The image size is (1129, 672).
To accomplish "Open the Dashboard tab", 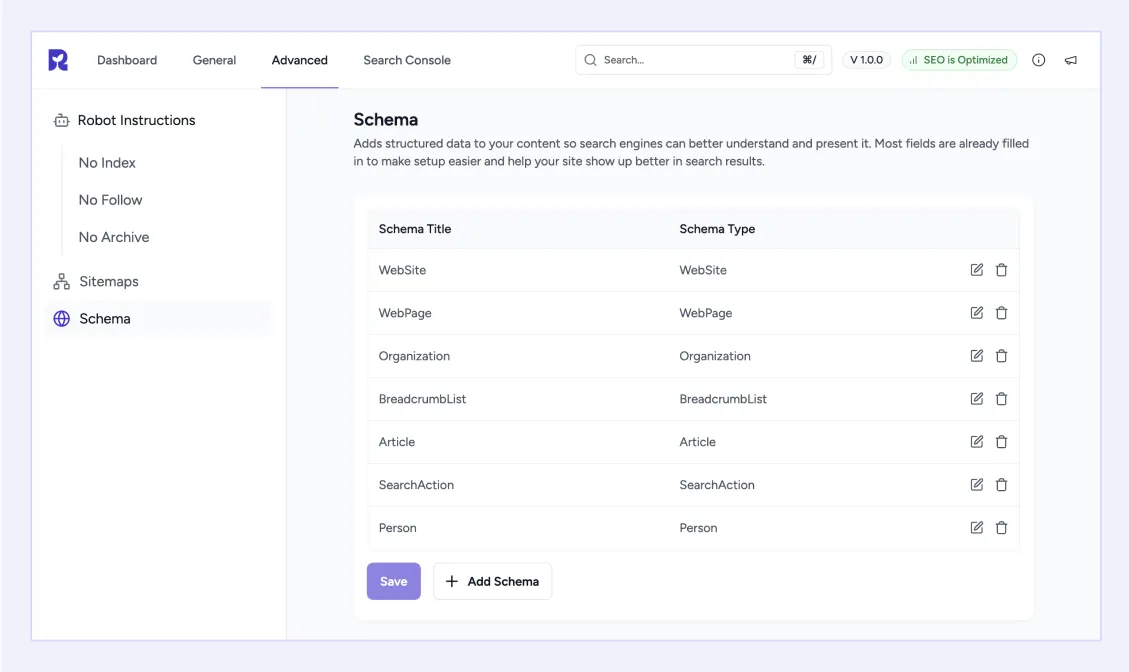I will click(x=127, y=60).
